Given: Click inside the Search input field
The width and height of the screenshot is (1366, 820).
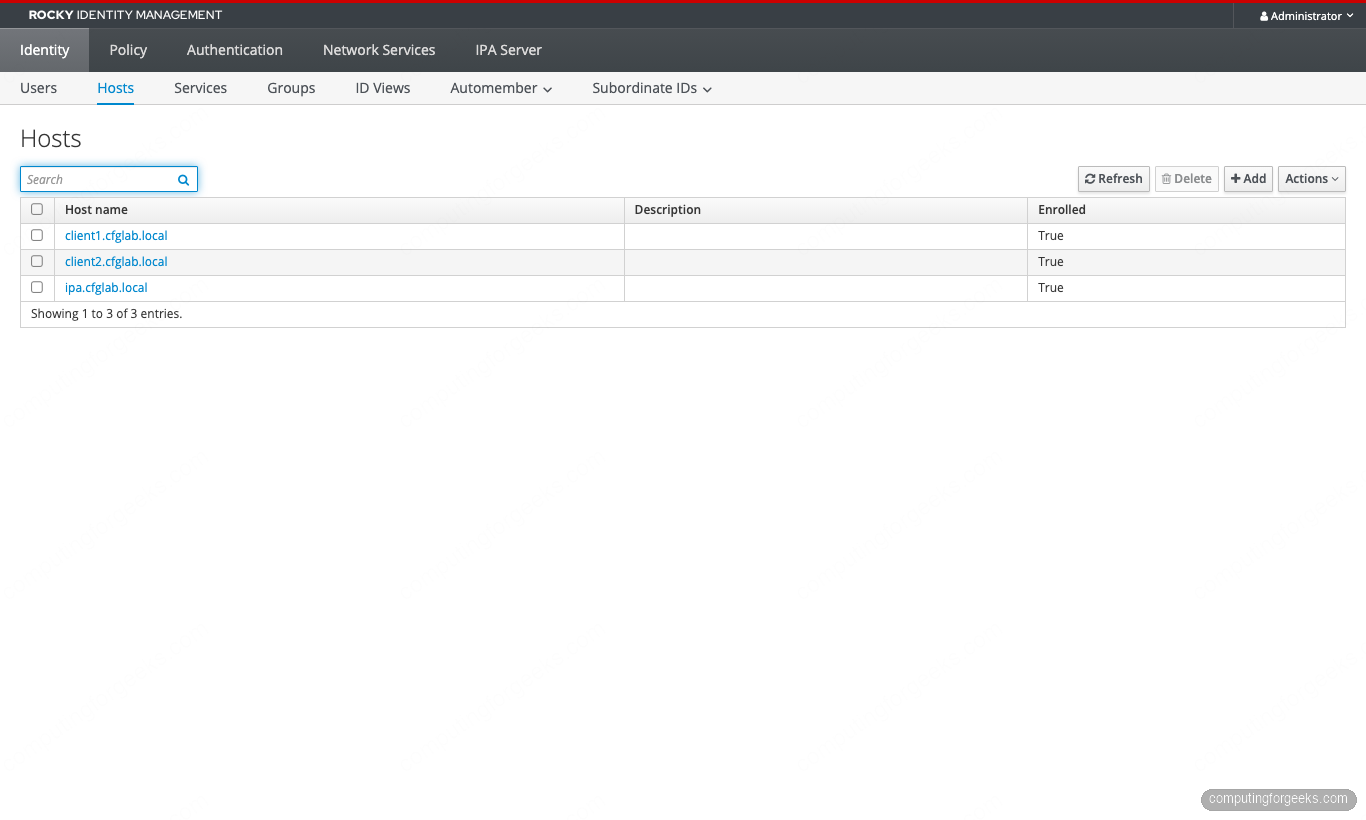Looking at the screenshot, I should click(95, 179).
